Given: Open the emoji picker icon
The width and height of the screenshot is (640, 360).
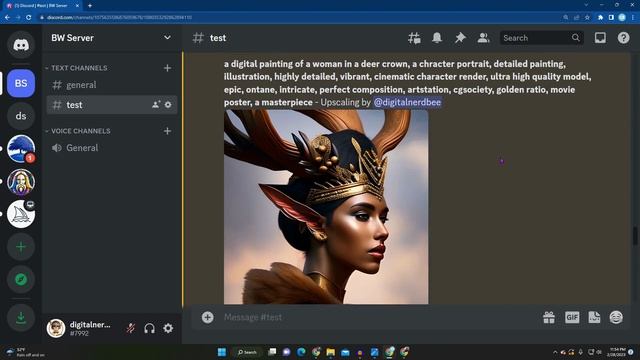Looking at the screenshot, I should pyautogui.click(x=616, y=317).
